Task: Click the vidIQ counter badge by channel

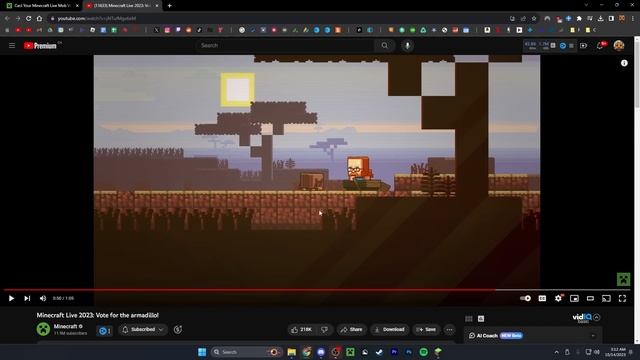Action: pos(104,331)
